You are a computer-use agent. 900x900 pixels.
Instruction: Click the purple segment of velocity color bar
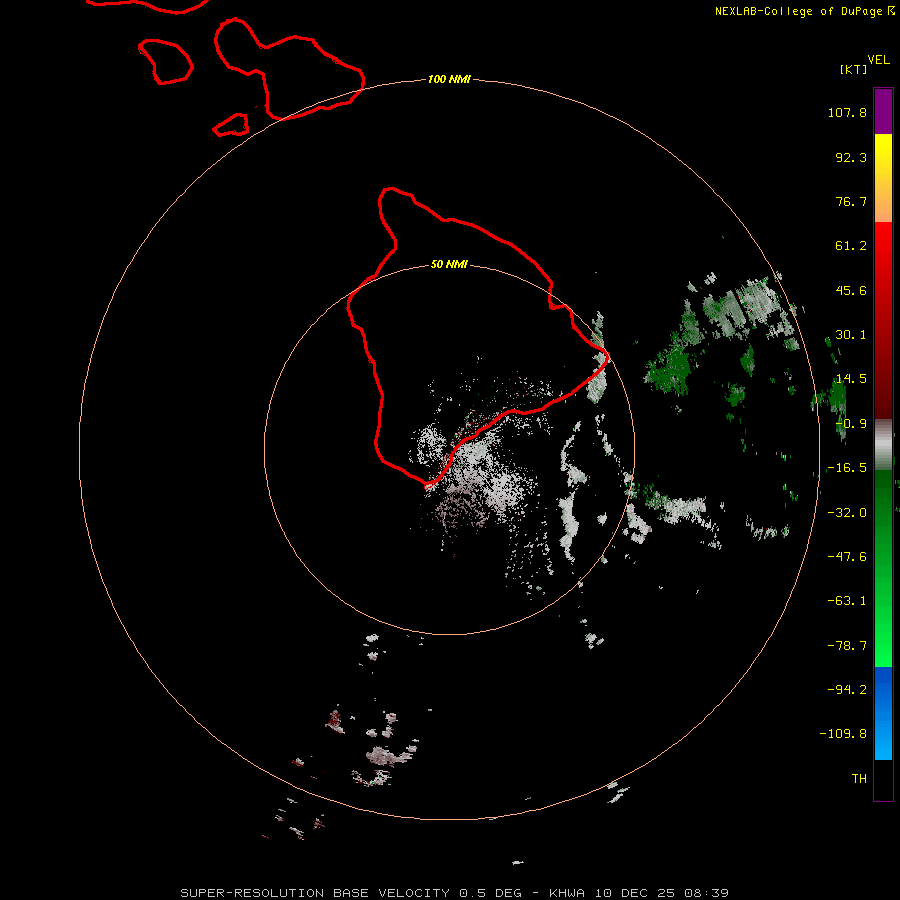tap(883, 111)
